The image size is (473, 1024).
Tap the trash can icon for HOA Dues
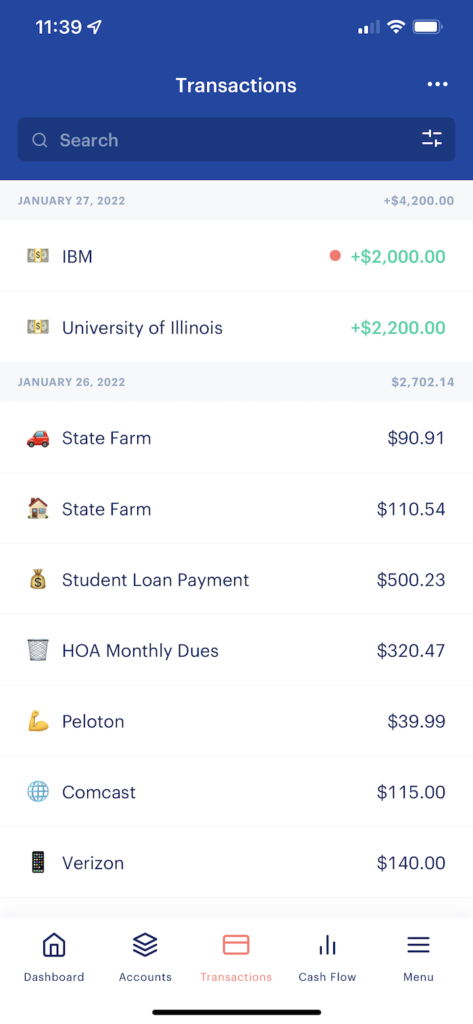[38, 650]
